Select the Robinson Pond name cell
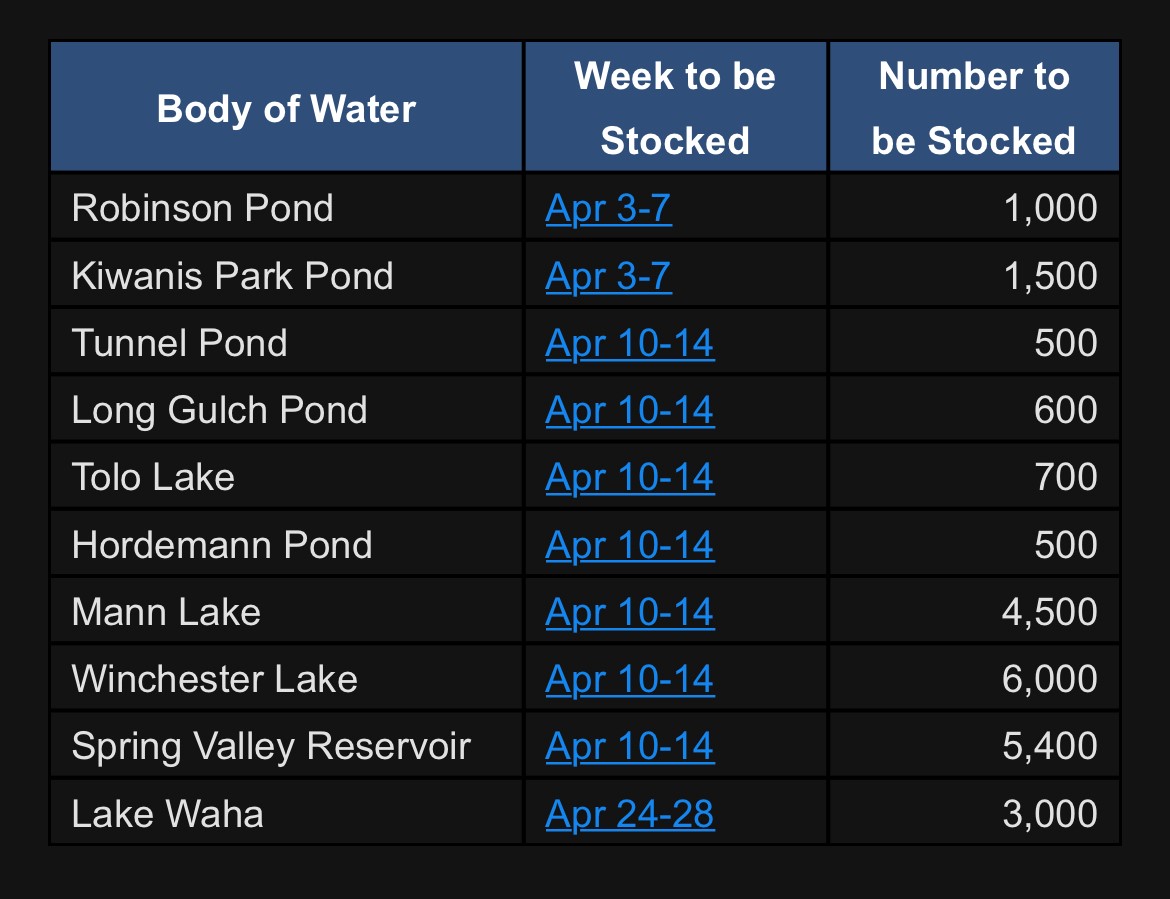The height and width of the screenshot is (899, 1170). pos(287,207)
